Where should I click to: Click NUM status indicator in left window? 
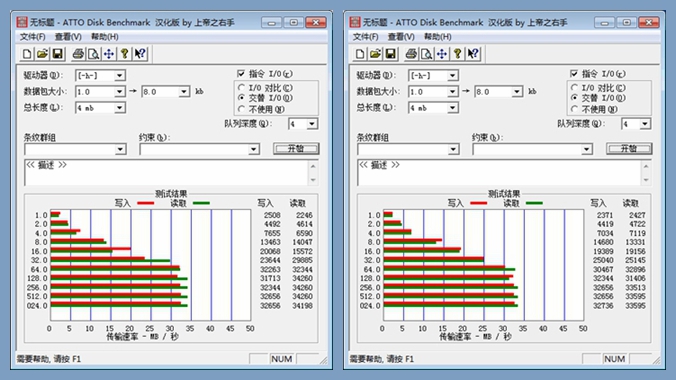(x=282, y=359)
